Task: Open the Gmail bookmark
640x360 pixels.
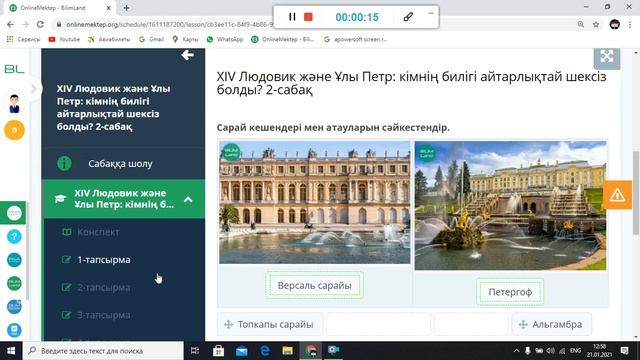Action: point(151,39)
